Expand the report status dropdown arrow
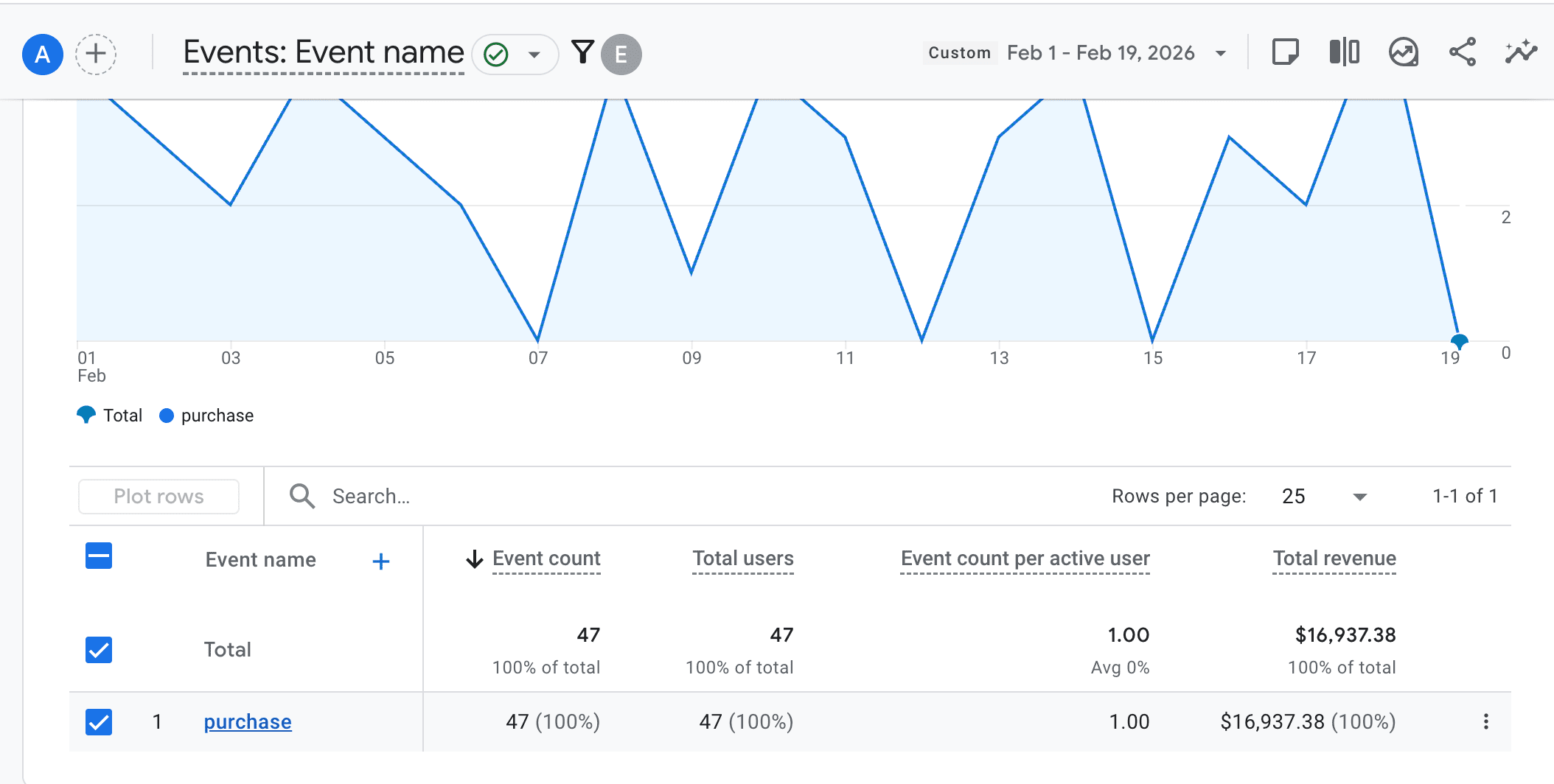This screenshot has height=784, width=1554. point(534,55)
